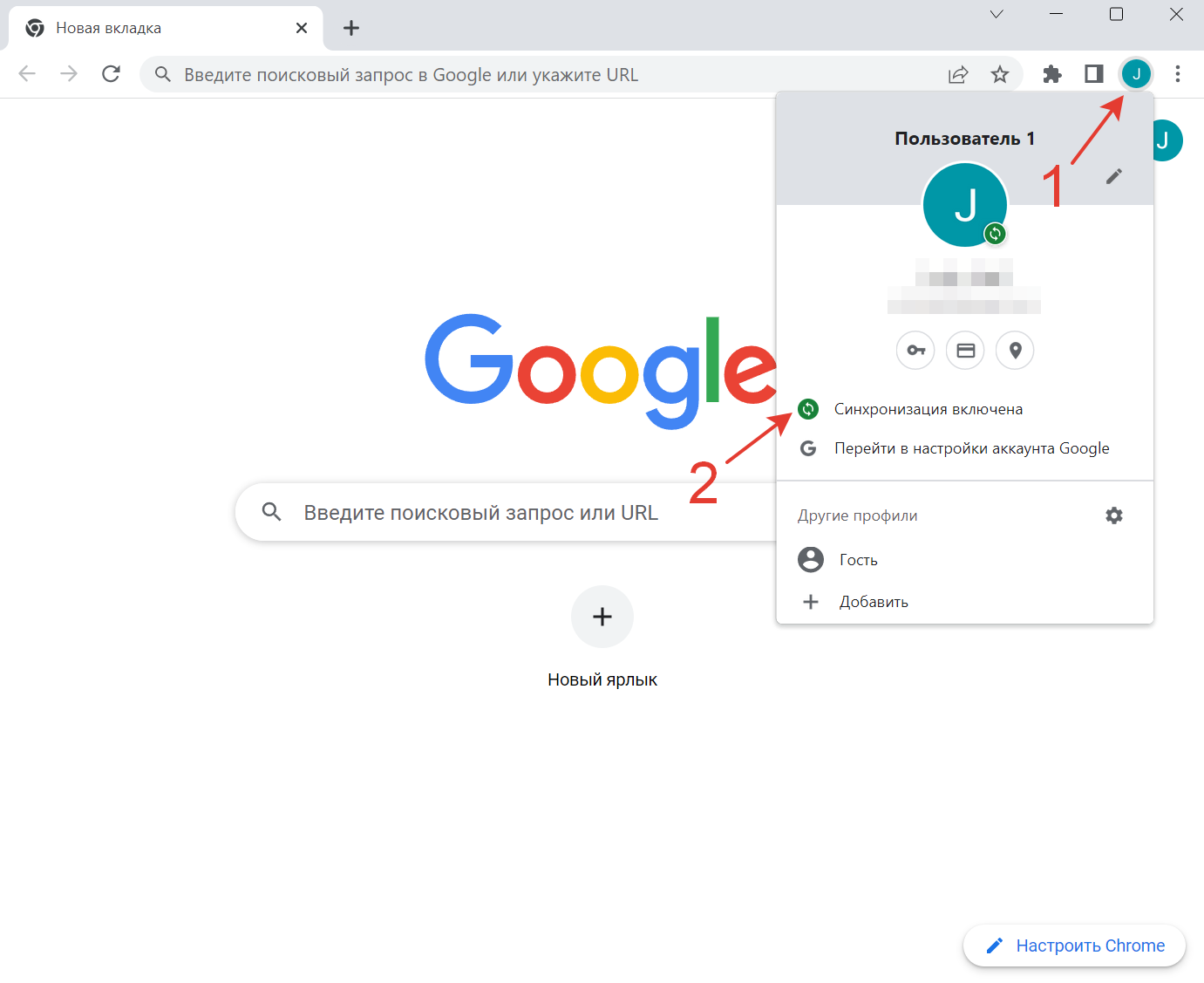This screenshot has width=1204, height=983.
Task: Open payment methods card icon
Action: (965, 351)
